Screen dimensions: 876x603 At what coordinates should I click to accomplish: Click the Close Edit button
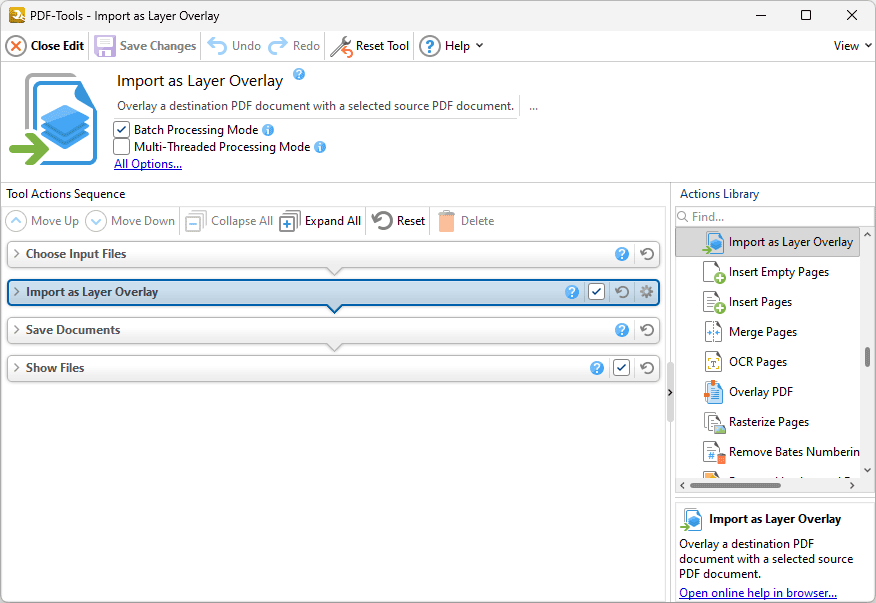tap(45, 46)
